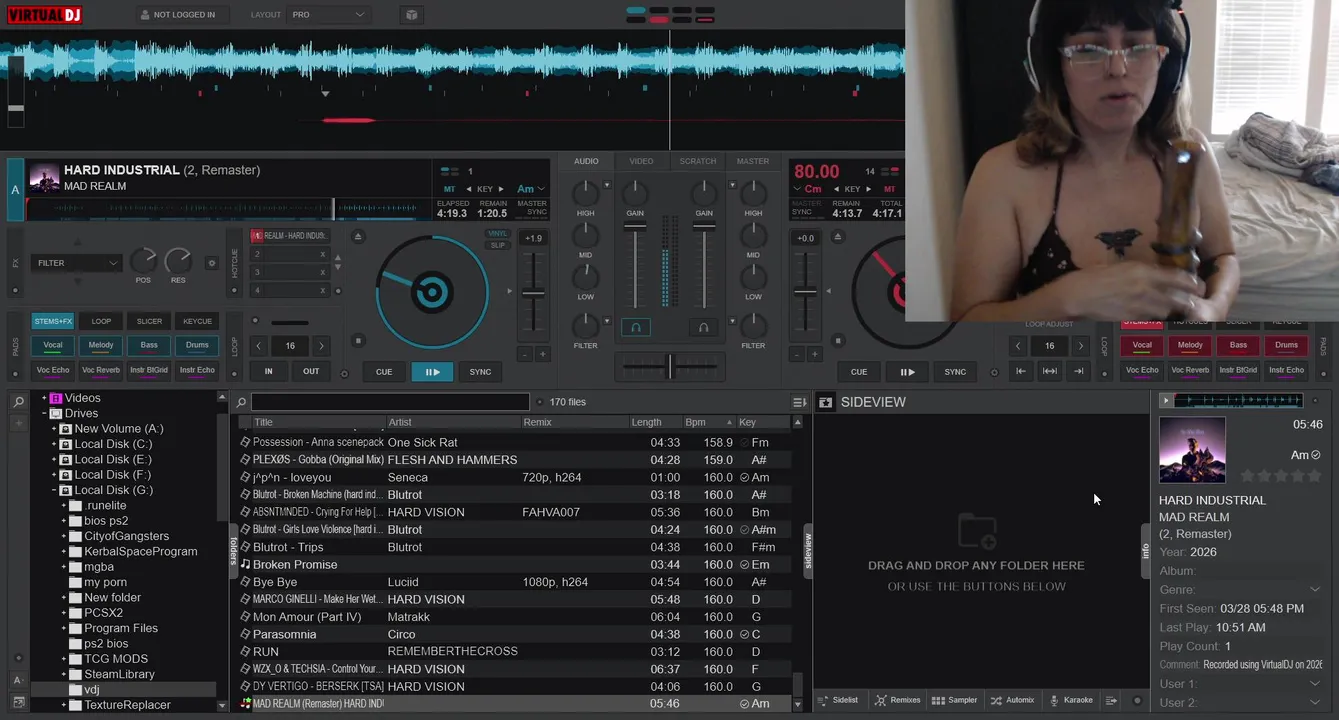Collapse the Local Disk (G:) tree node
Screen dimensions: 1339x720
(x=54, y=490)
